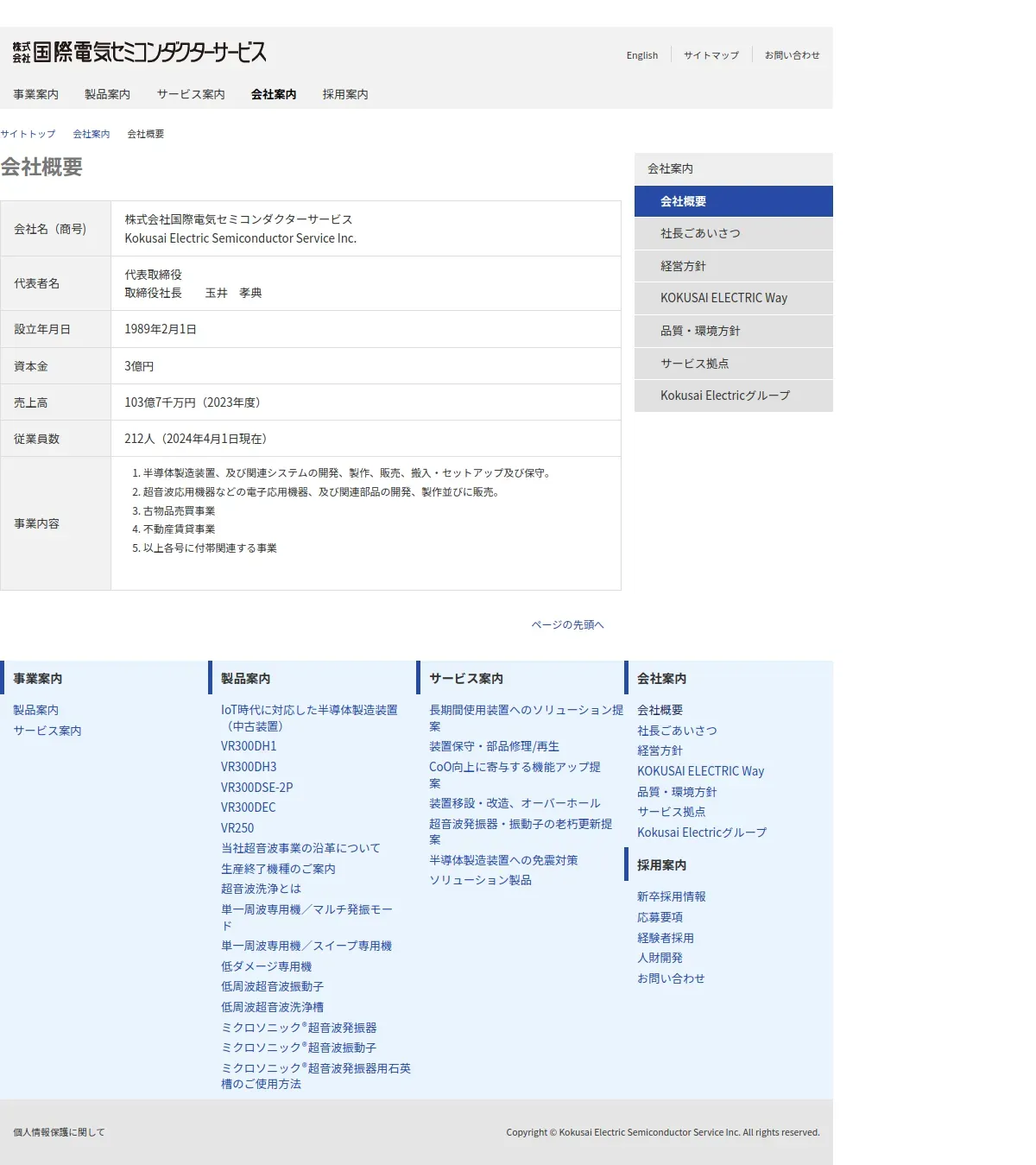
Task: Open サービス拠点 in the sidebar
Action: pos(734,364)
